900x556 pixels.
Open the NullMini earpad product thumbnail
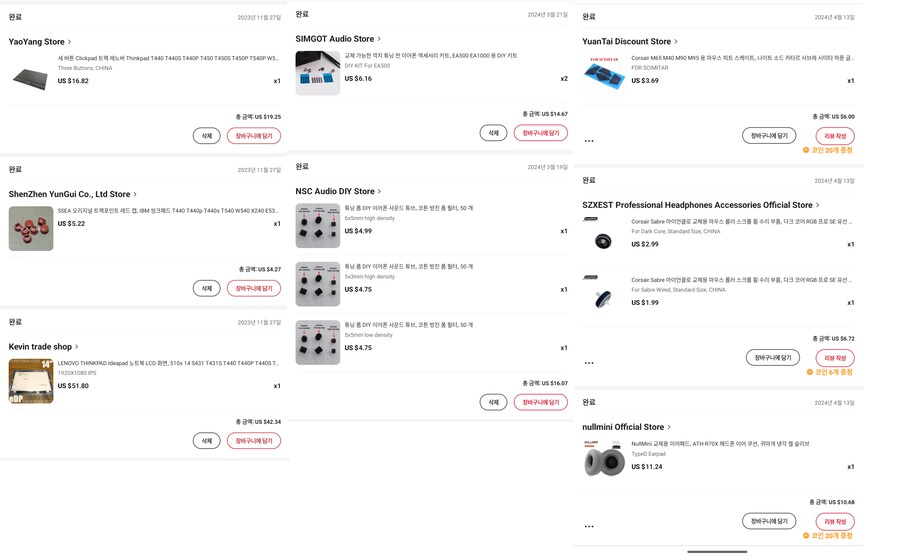tap(604, 459)
